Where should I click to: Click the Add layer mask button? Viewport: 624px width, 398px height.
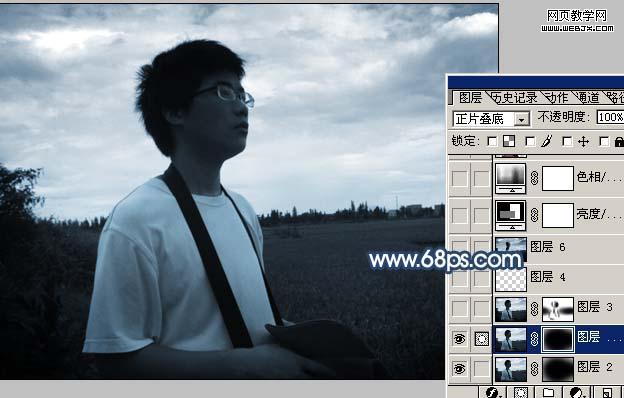point(521,392)
